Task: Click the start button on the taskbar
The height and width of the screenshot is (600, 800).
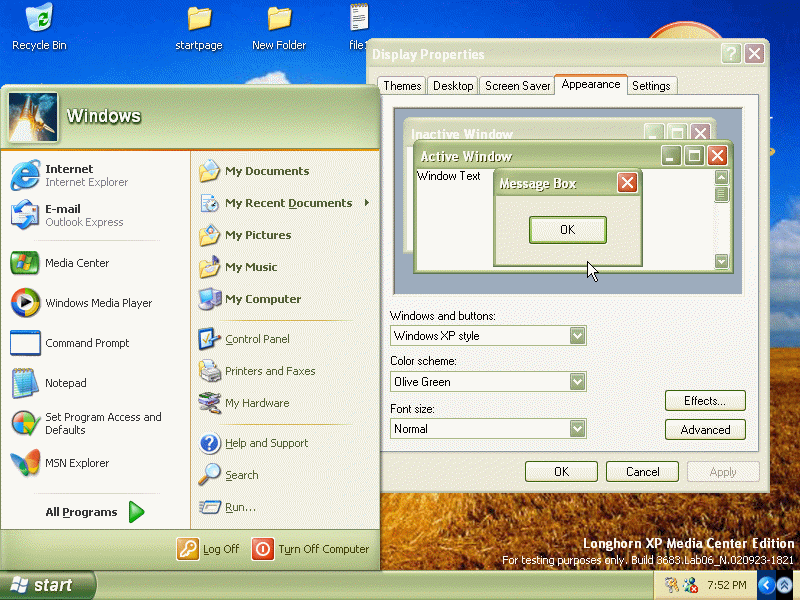Action: pos(47,585)
